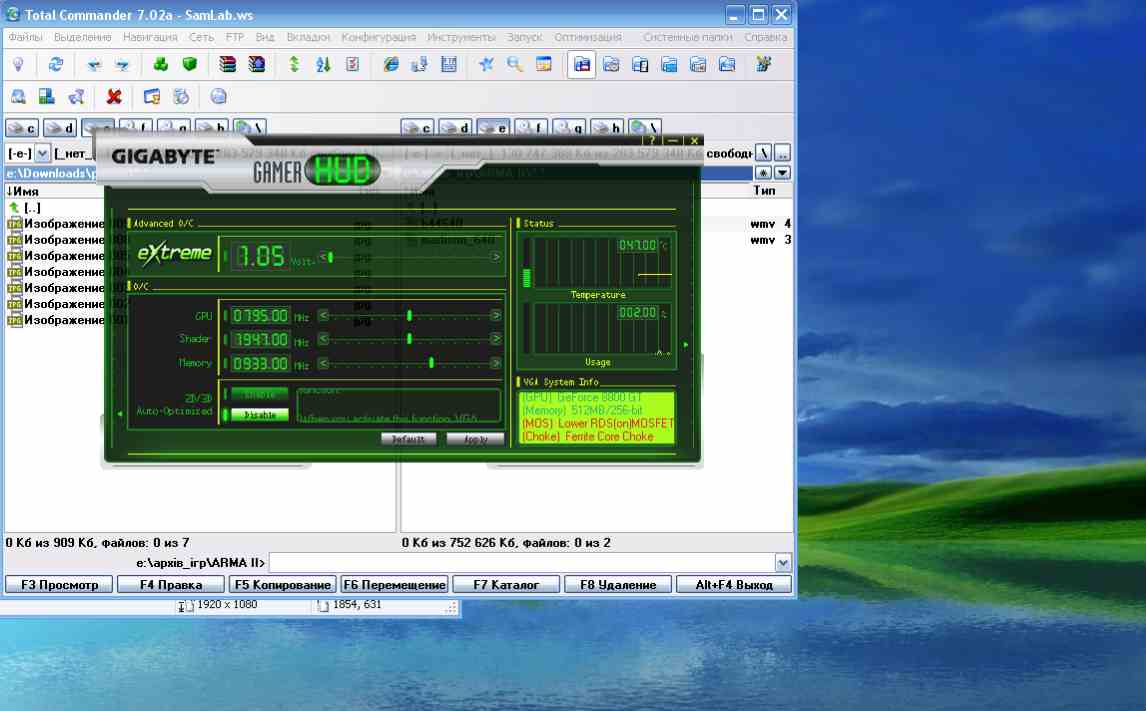The width and height of the screenshot is (1146, 711).
Task: Disable 2D/3D Auto-Optimized in Gamer HUD
Action: coord(259,414)
